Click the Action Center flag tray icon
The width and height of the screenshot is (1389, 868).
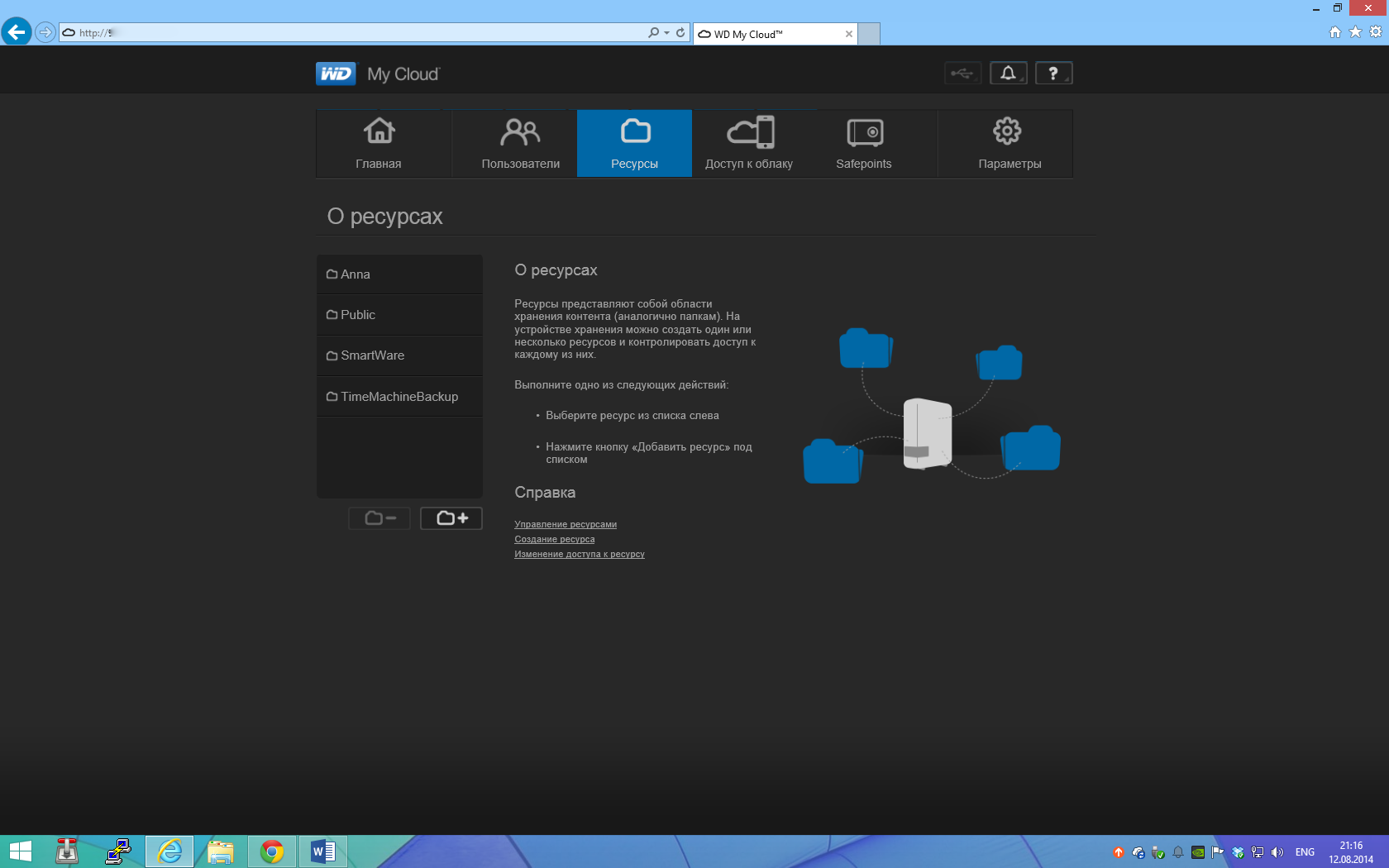(x=1218, y=852)
